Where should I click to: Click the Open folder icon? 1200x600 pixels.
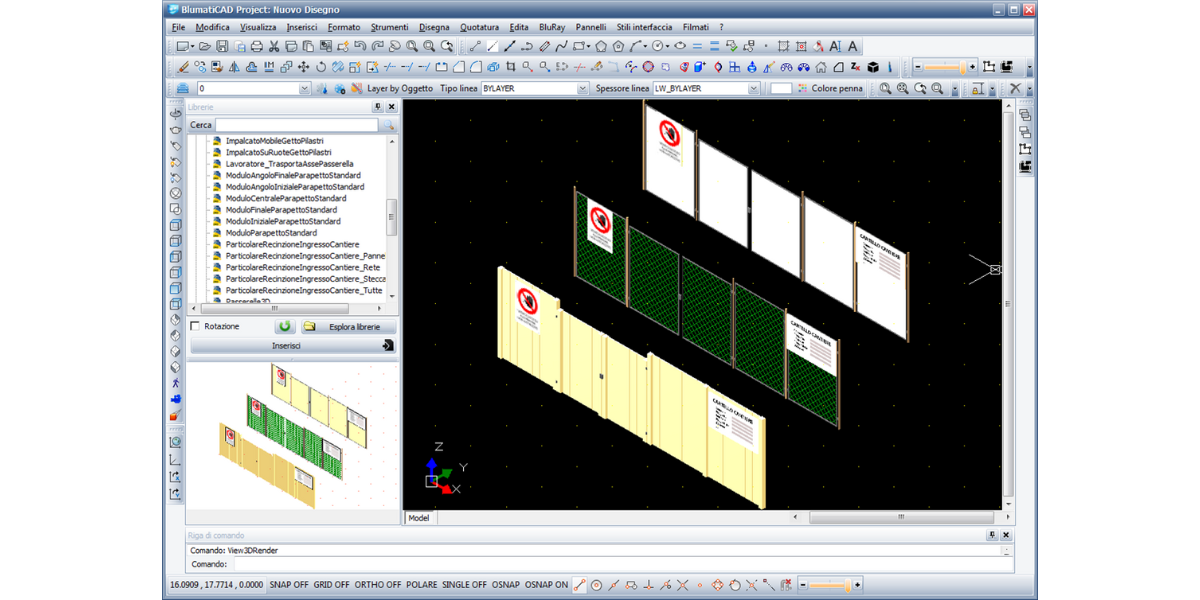coord(205,46)
